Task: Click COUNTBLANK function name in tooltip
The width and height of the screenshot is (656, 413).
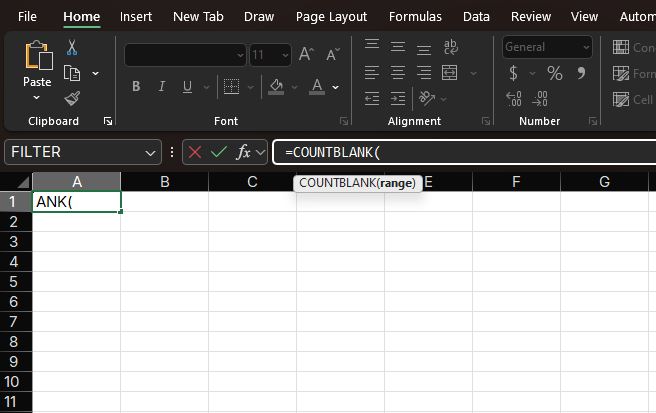Action: click(337, 183)
